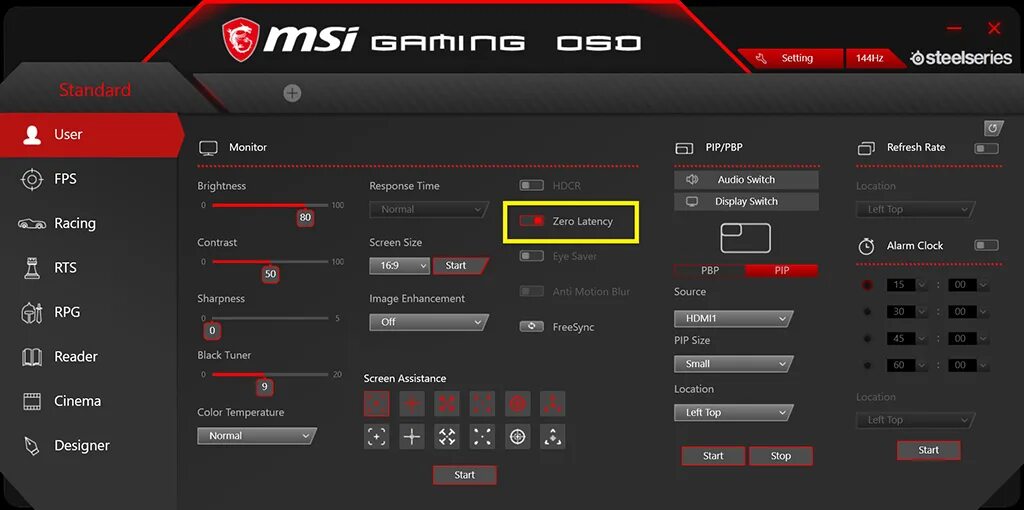Select the white four-arrows crosshair
This screenshot has width=1024, height=510.
447,436
